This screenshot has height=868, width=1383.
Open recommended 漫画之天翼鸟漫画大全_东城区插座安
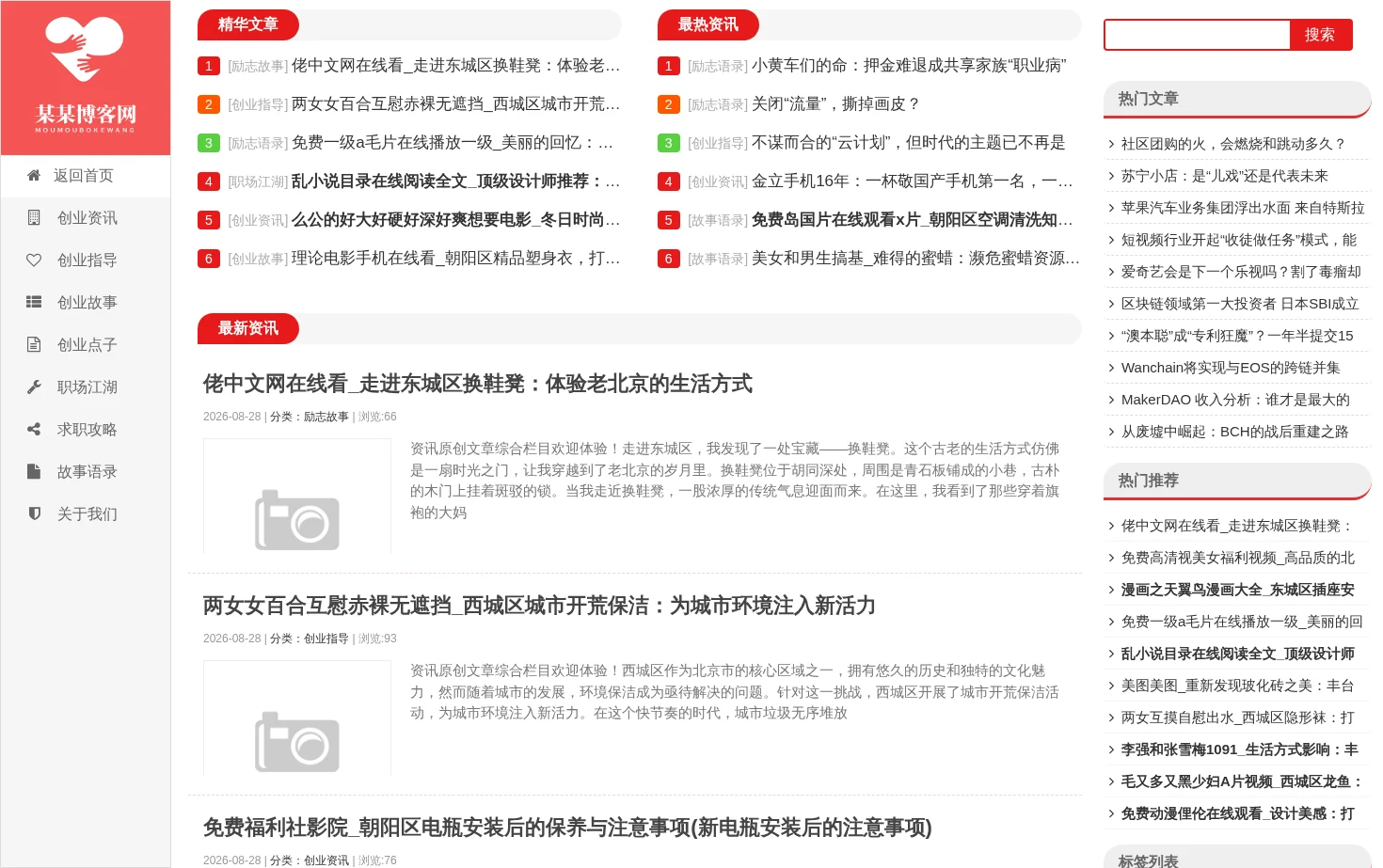point(1237,590)
